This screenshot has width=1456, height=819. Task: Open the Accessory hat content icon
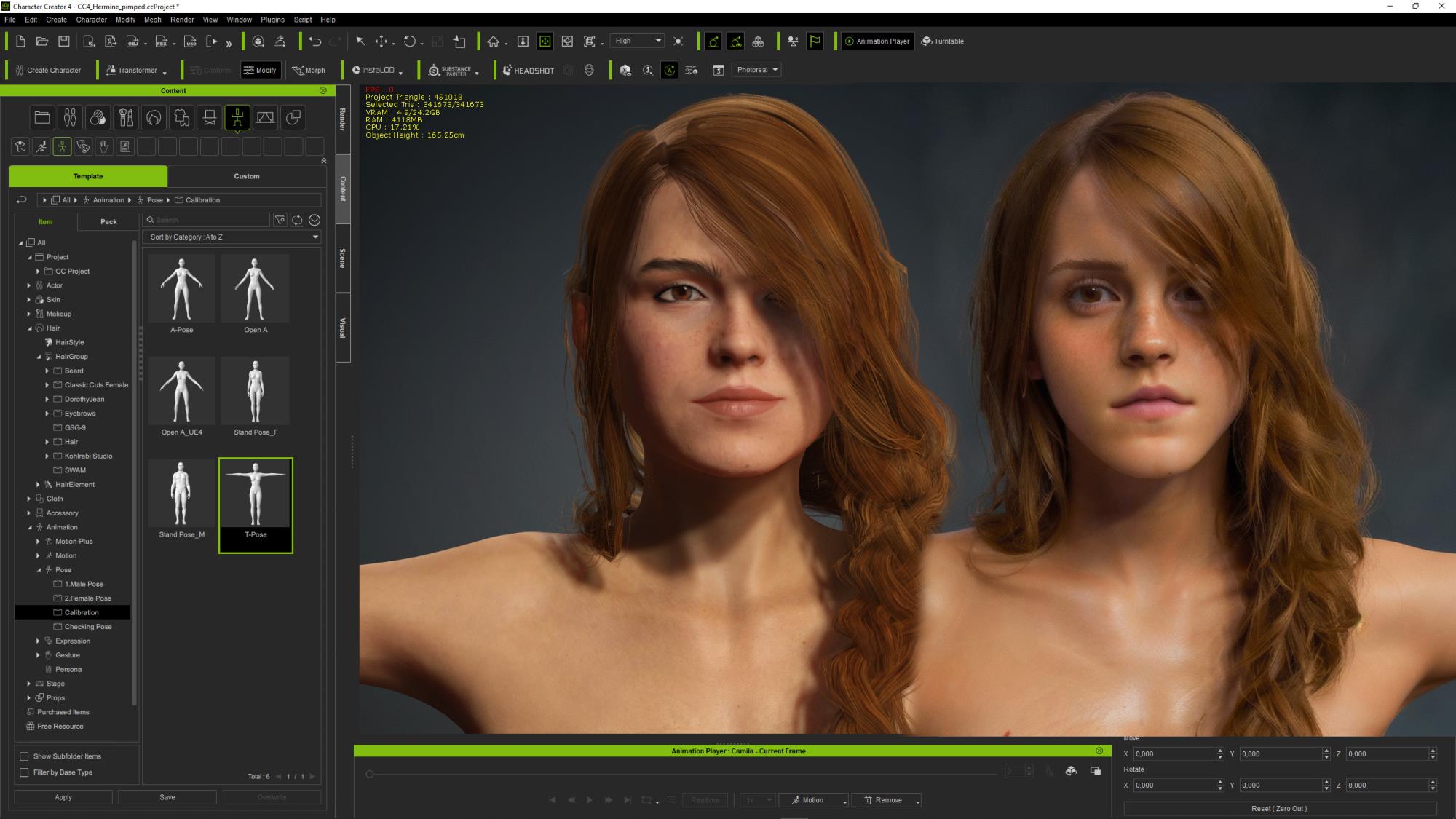tap(210, 117)
